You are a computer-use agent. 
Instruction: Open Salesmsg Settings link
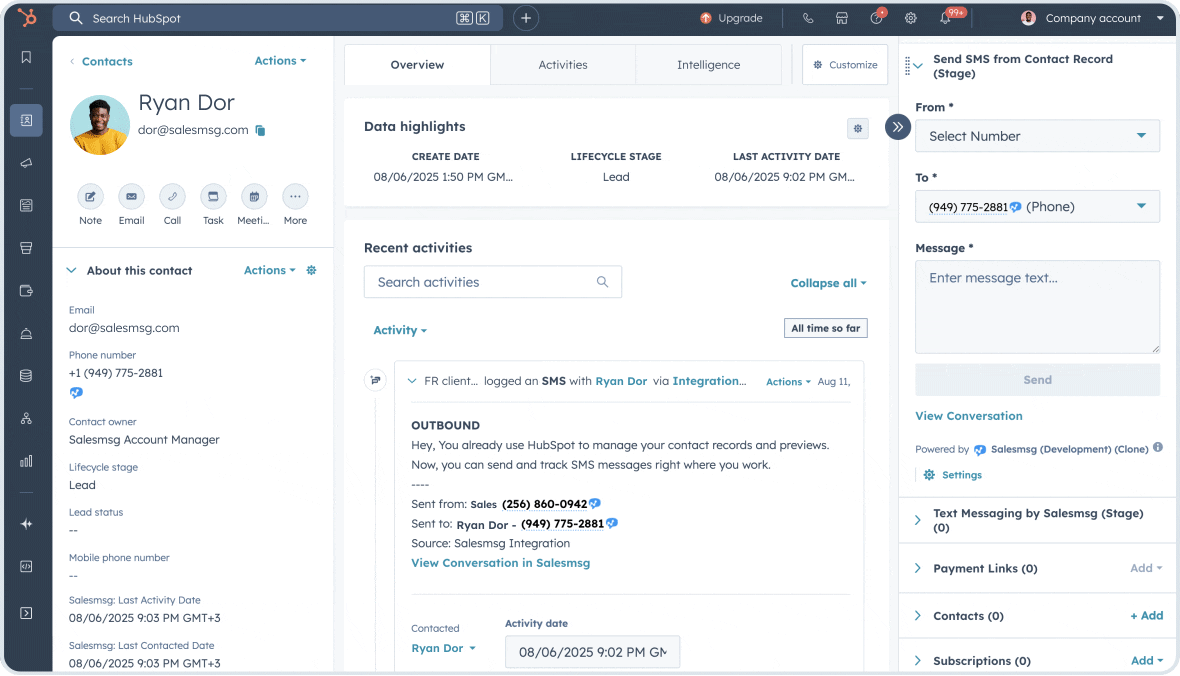point(953,475)
